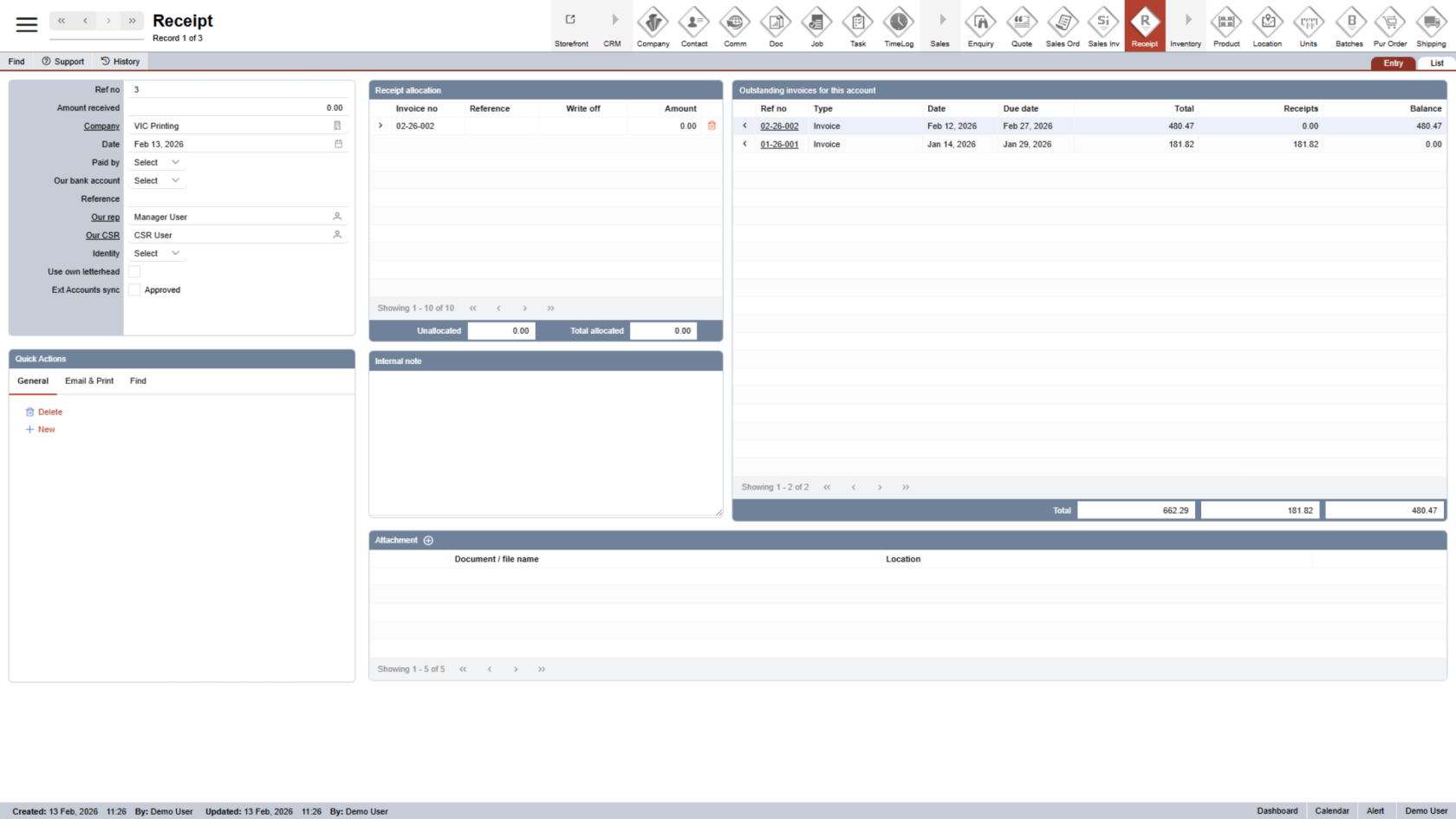Viewport: 1456px width, 819px height.
Task: Open the Pur Order module
Action: [x=1390, y=26]
